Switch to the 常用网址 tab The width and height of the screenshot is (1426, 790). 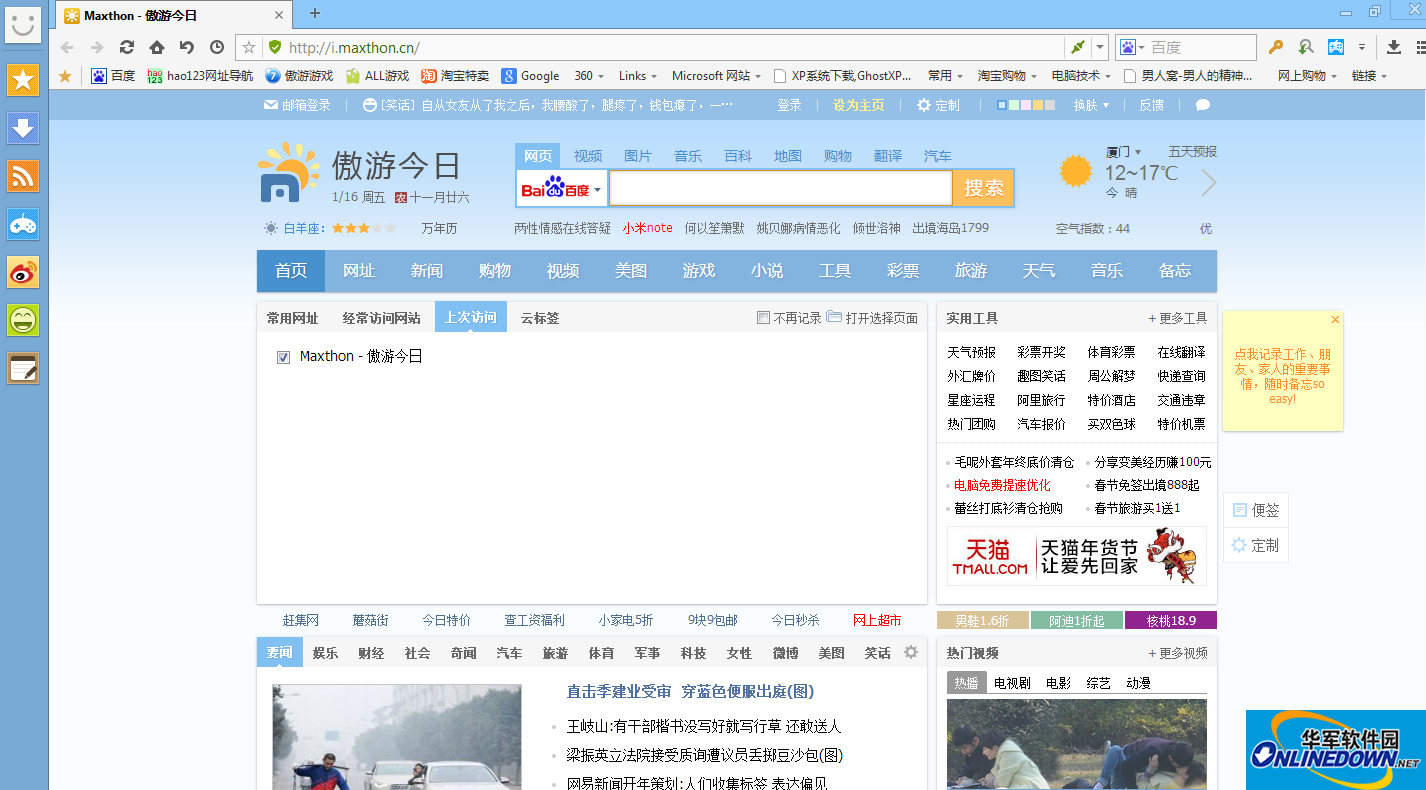292,318
